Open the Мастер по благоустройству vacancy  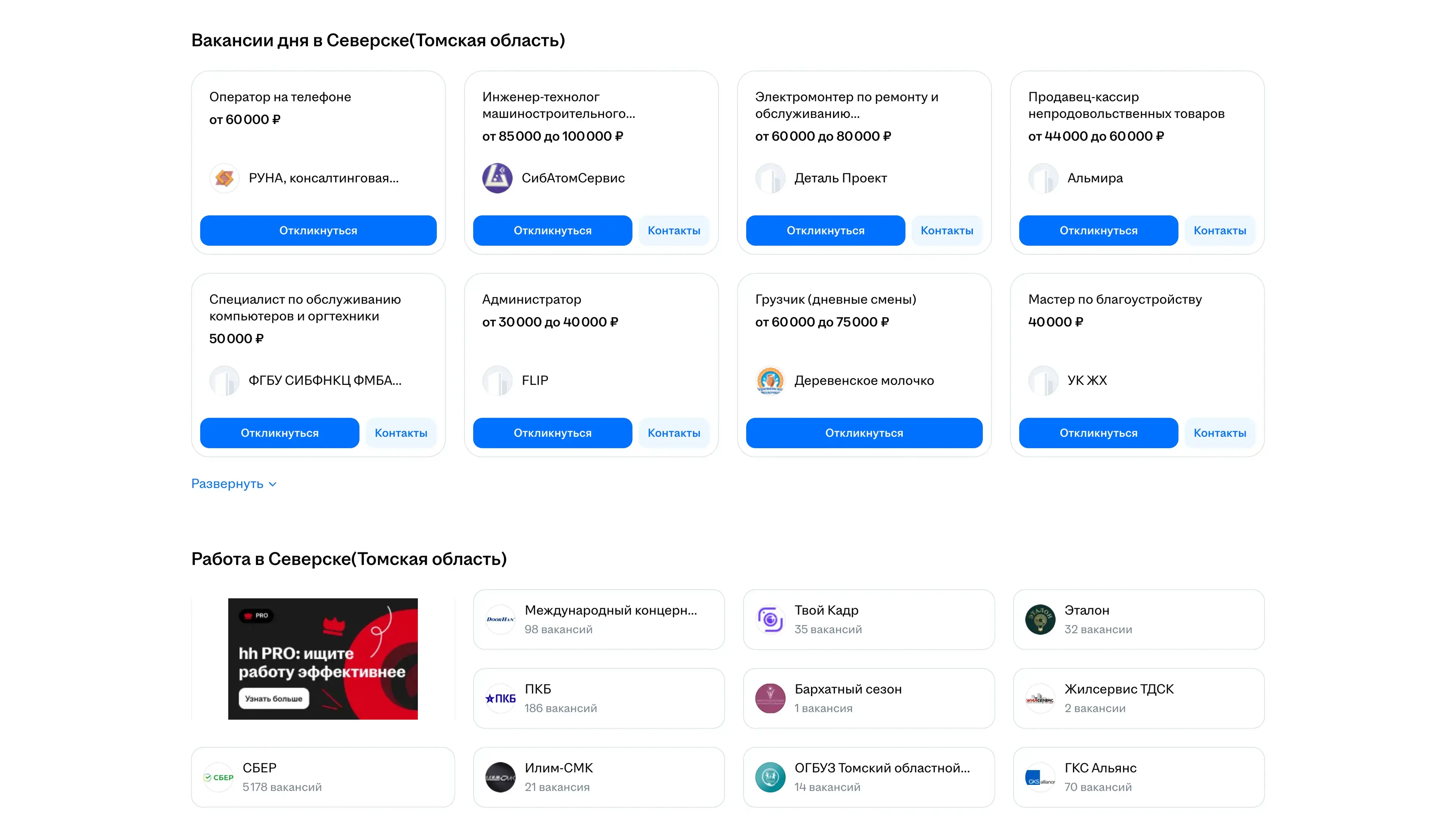tap(1115, 300)
